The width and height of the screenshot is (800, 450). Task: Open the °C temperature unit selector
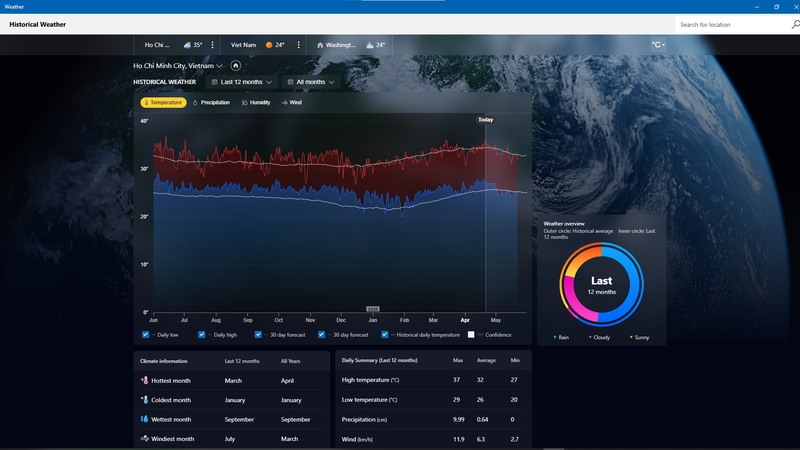658,45
